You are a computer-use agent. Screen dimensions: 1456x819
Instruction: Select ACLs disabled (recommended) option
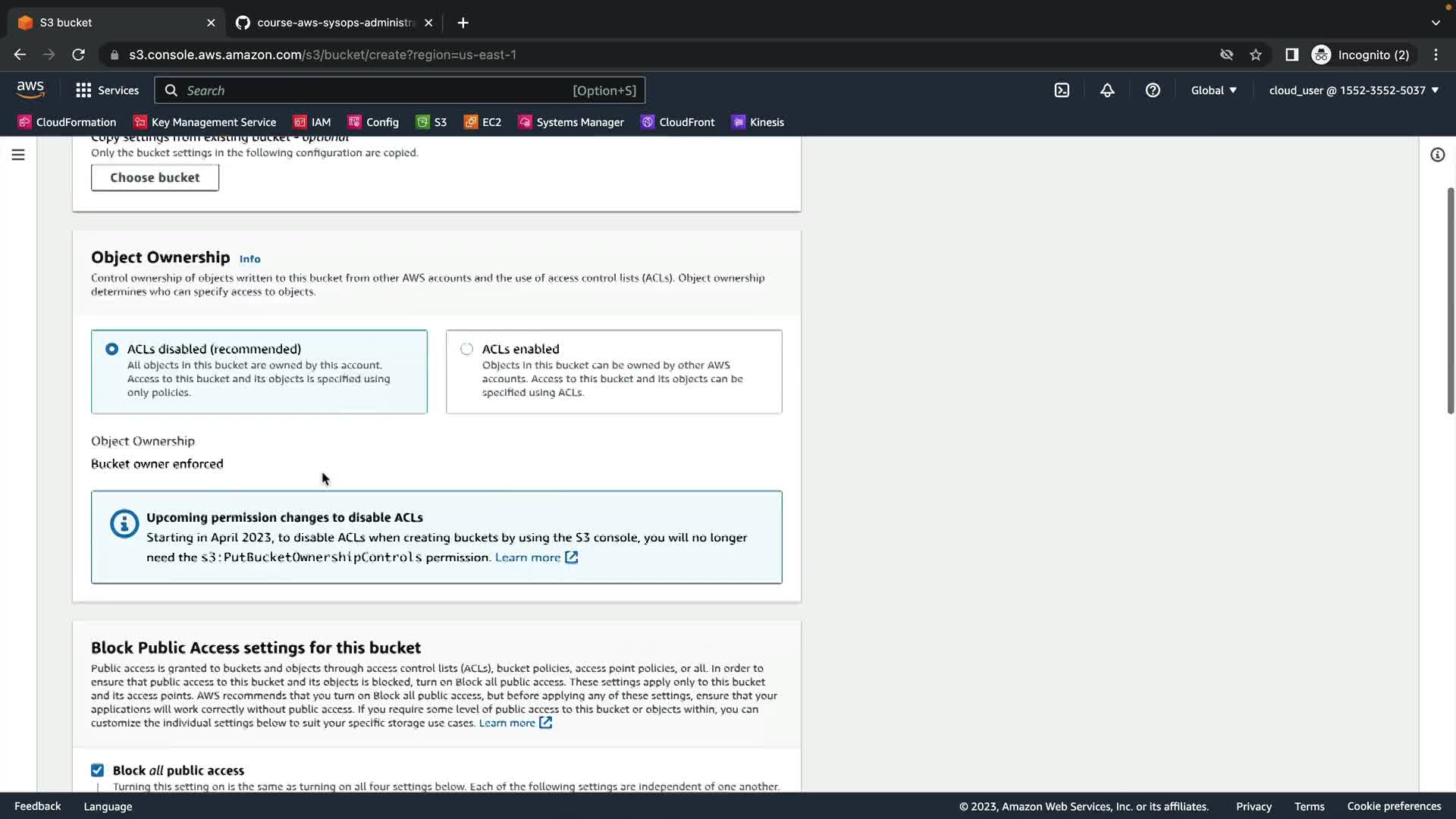coord(112,349)
